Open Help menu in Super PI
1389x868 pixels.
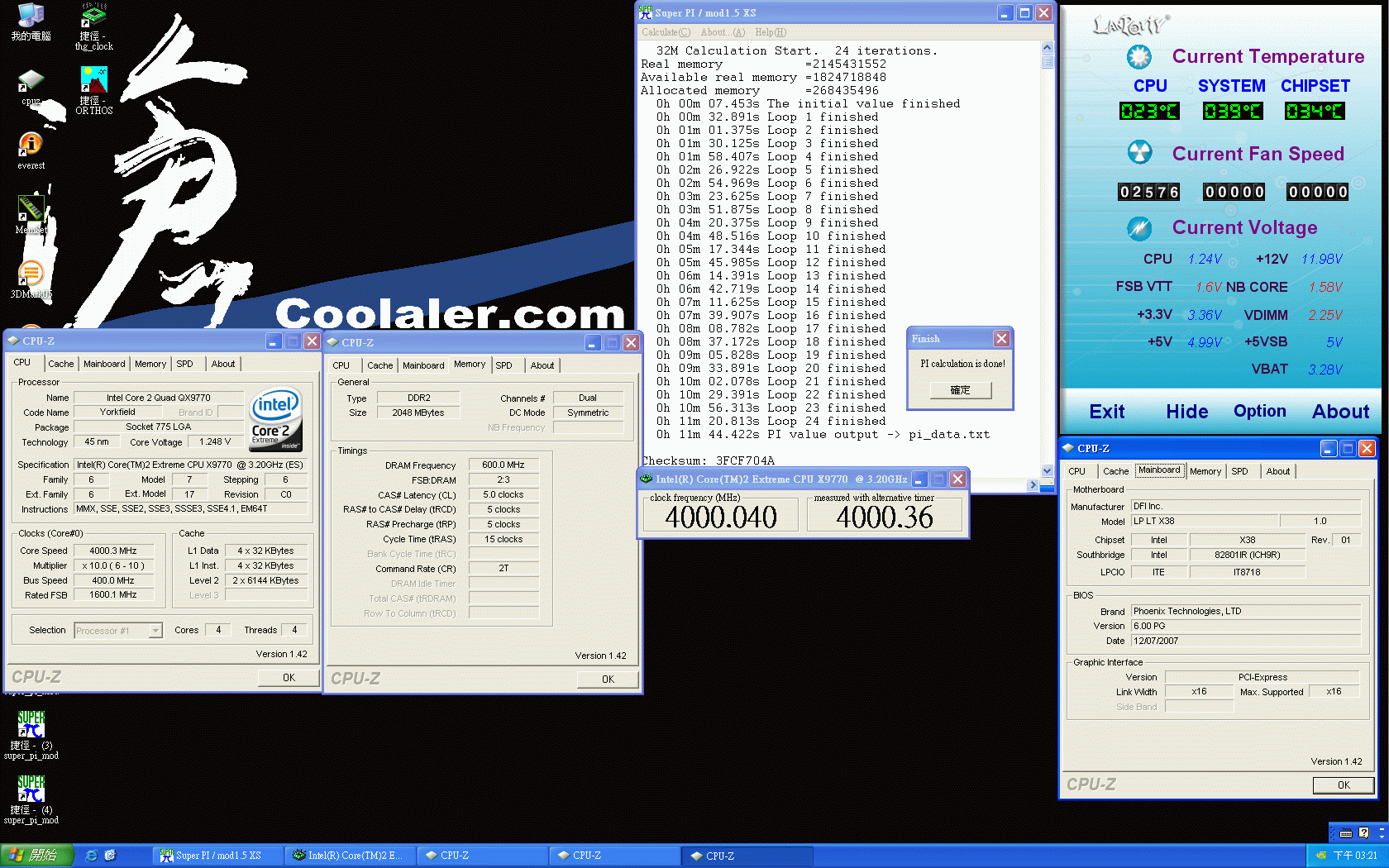(x=770, y=32)
